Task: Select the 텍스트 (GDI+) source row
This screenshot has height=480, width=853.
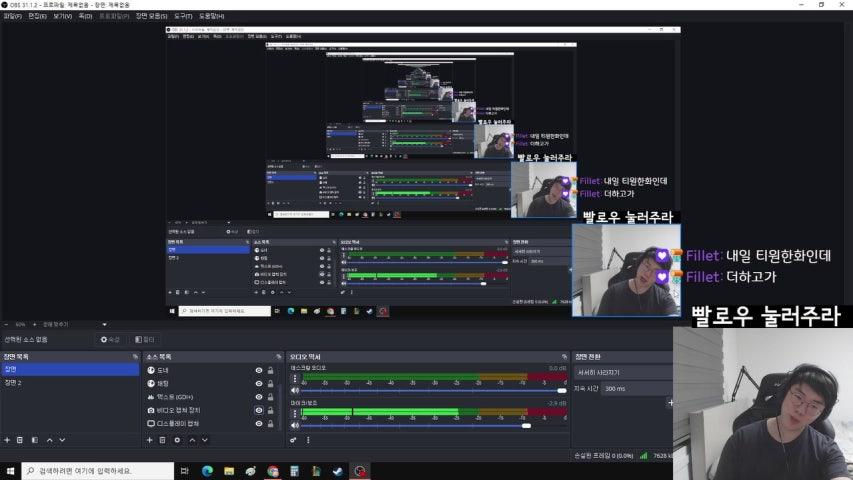Action: point(211,397)
